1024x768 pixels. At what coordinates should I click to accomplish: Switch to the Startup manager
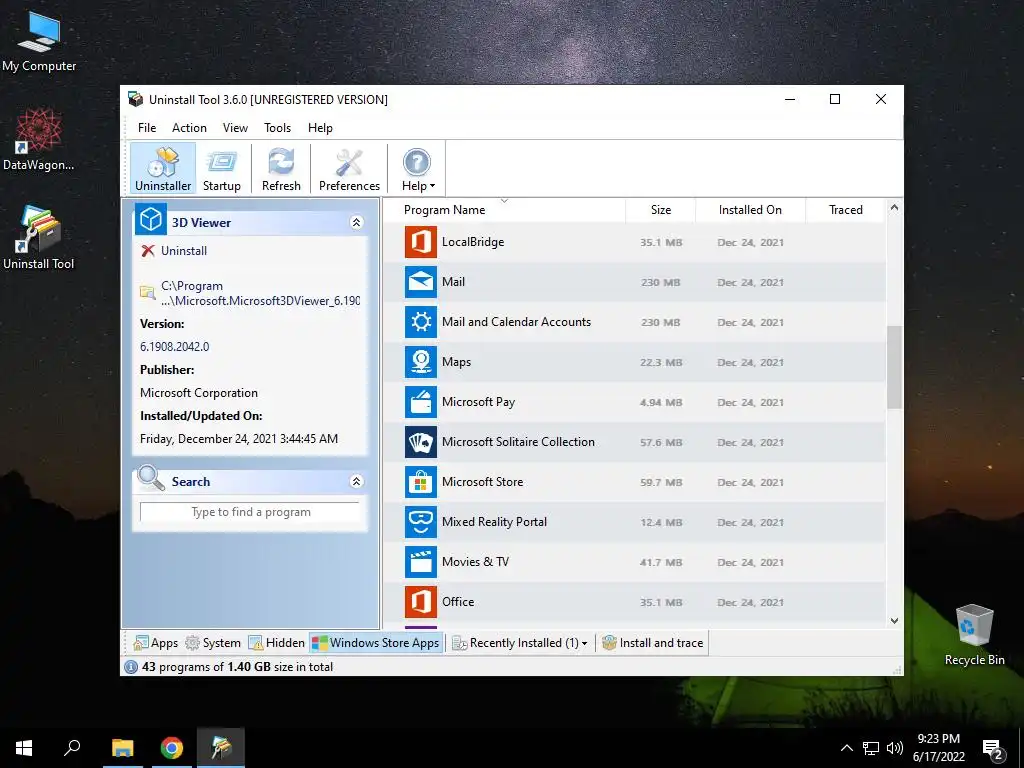coord(221,168)
